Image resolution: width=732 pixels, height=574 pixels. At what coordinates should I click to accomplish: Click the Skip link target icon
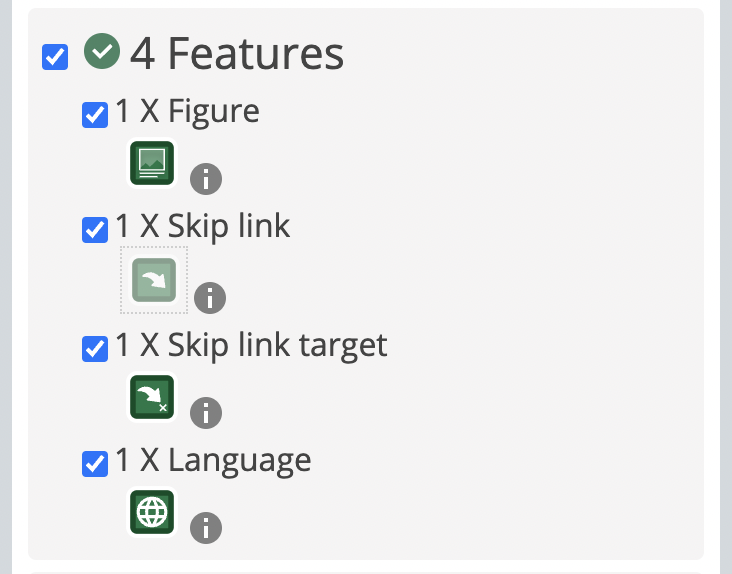152,397
